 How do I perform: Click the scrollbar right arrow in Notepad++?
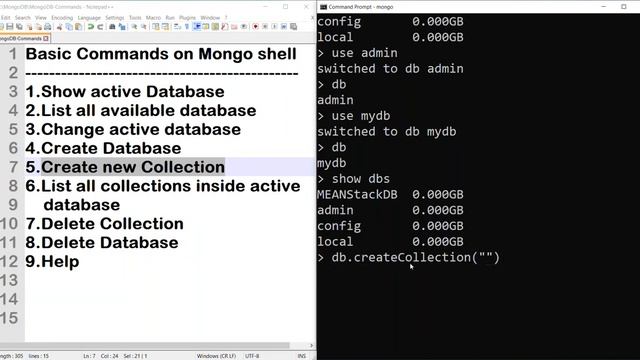(311, 345)
